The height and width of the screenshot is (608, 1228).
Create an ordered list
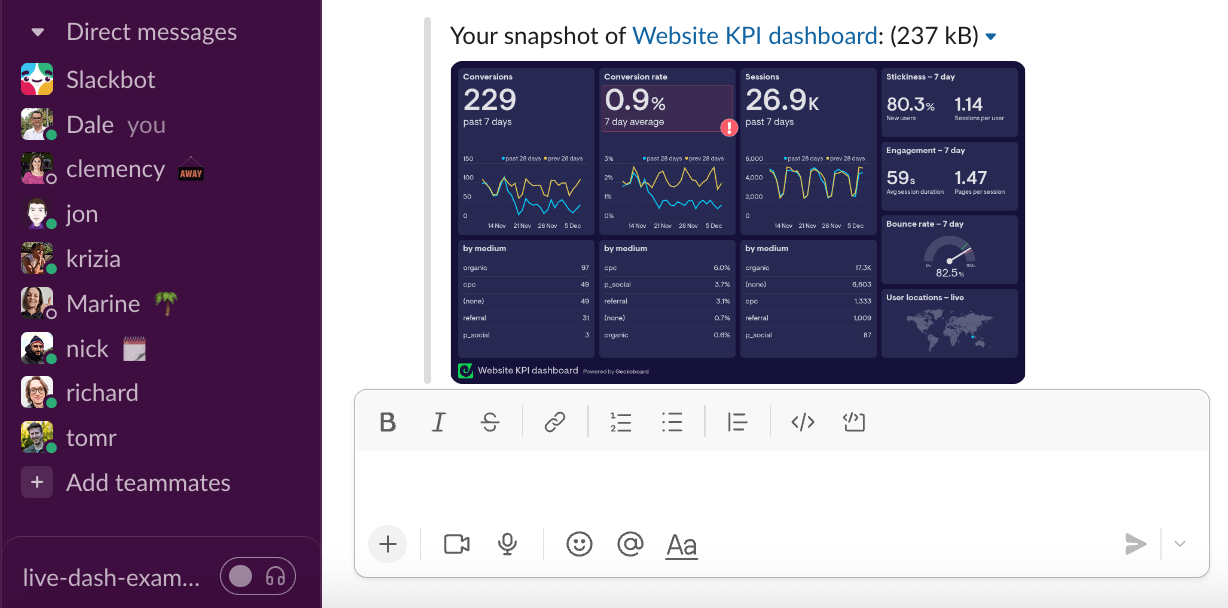[621, 422]
